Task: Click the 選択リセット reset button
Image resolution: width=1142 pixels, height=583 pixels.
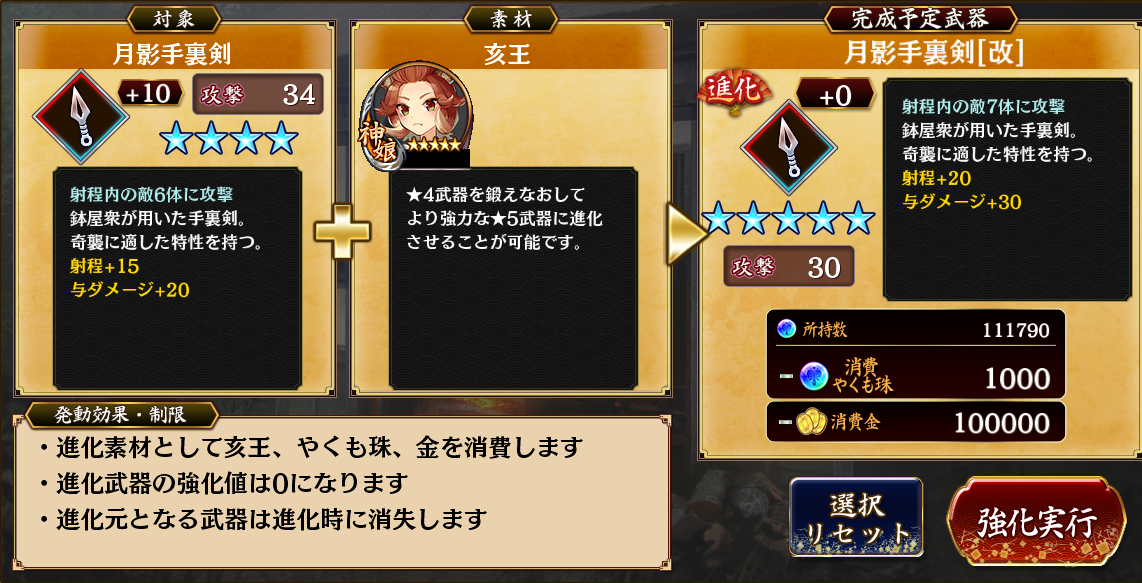Action: click(856, 517)
